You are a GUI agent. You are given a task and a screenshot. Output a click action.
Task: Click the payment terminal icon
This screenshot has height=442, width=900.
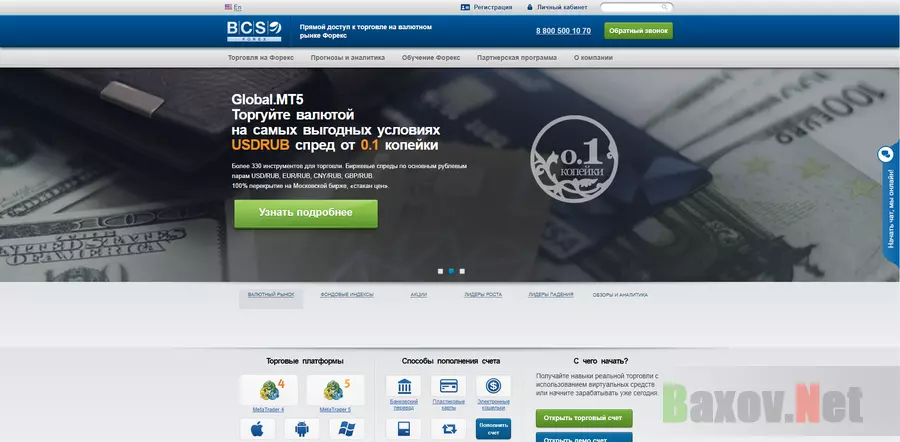404,429
